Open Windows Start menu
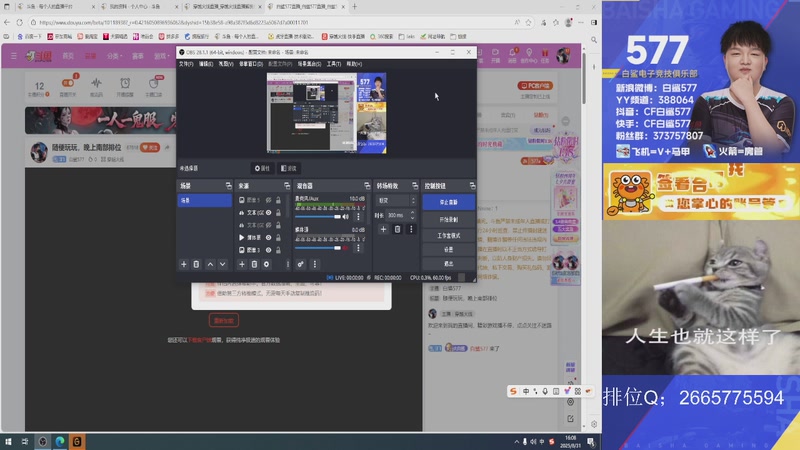 [x=8, y=441]
